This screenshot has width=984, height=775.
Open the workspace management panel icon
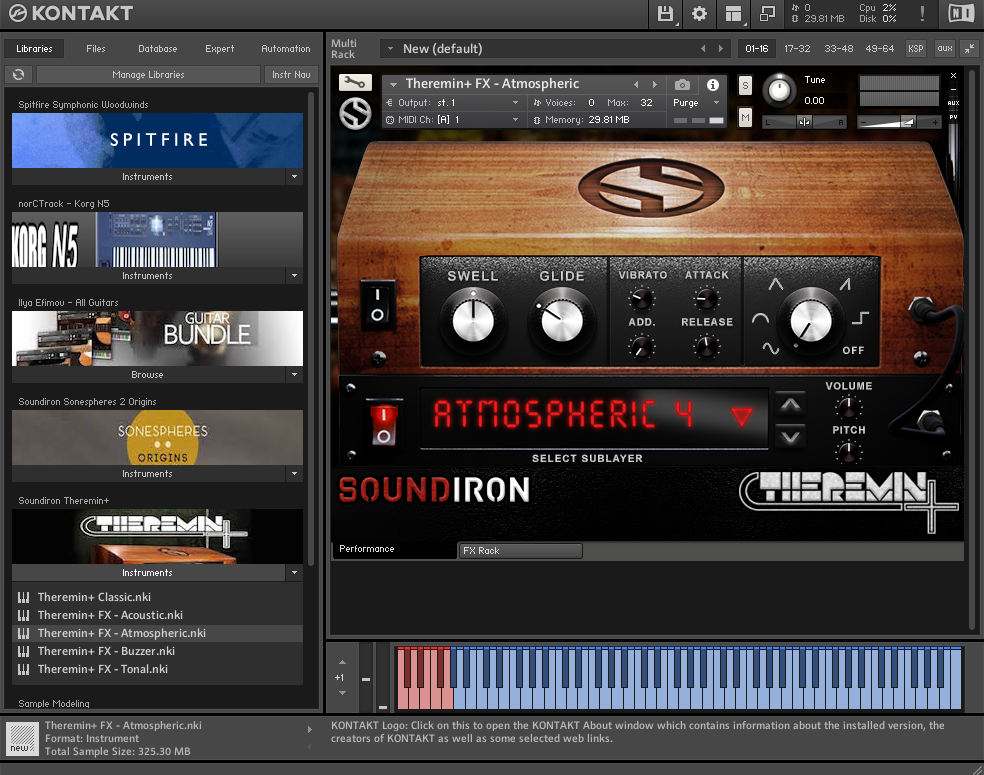733,14
